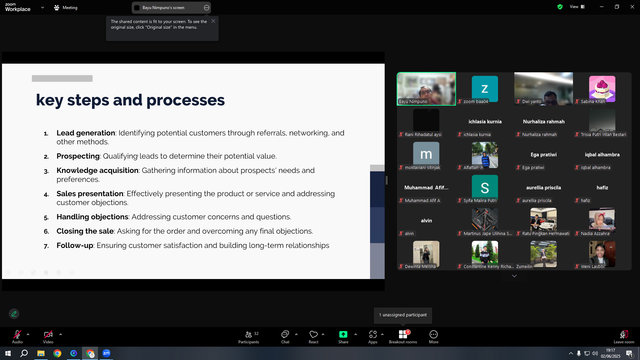Select Ega pratiwi participant tile

[544, 155]
